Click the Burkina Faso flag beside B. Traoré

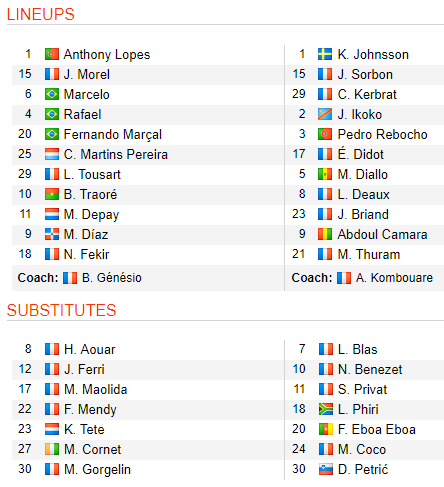(52, 194)
